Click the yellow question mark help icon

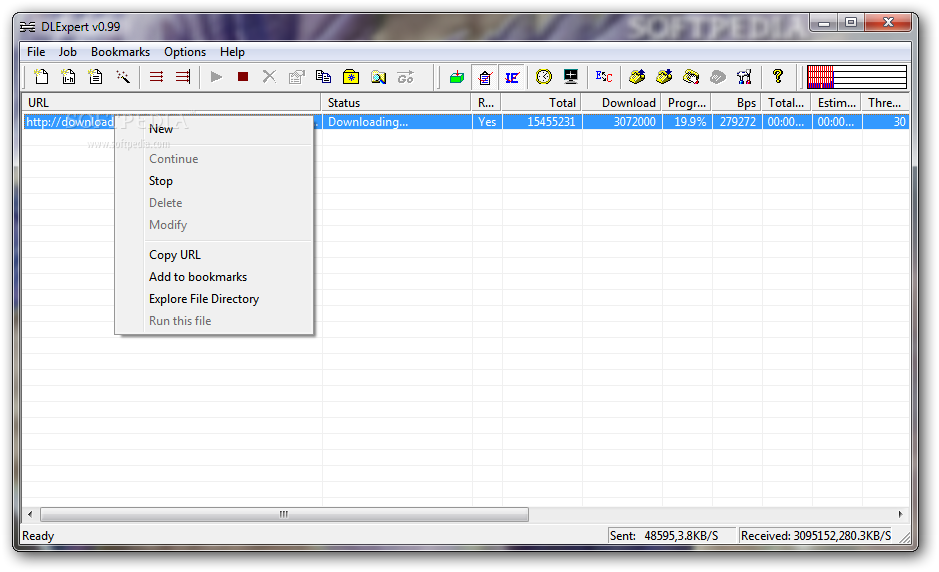(777, 76)
